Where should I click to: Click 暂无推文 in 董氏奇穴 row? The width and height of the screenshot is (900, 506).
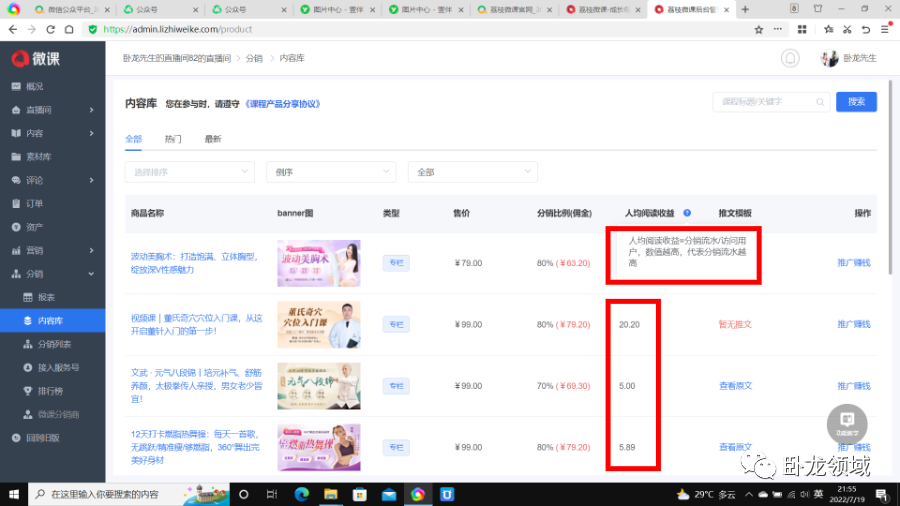735,324
